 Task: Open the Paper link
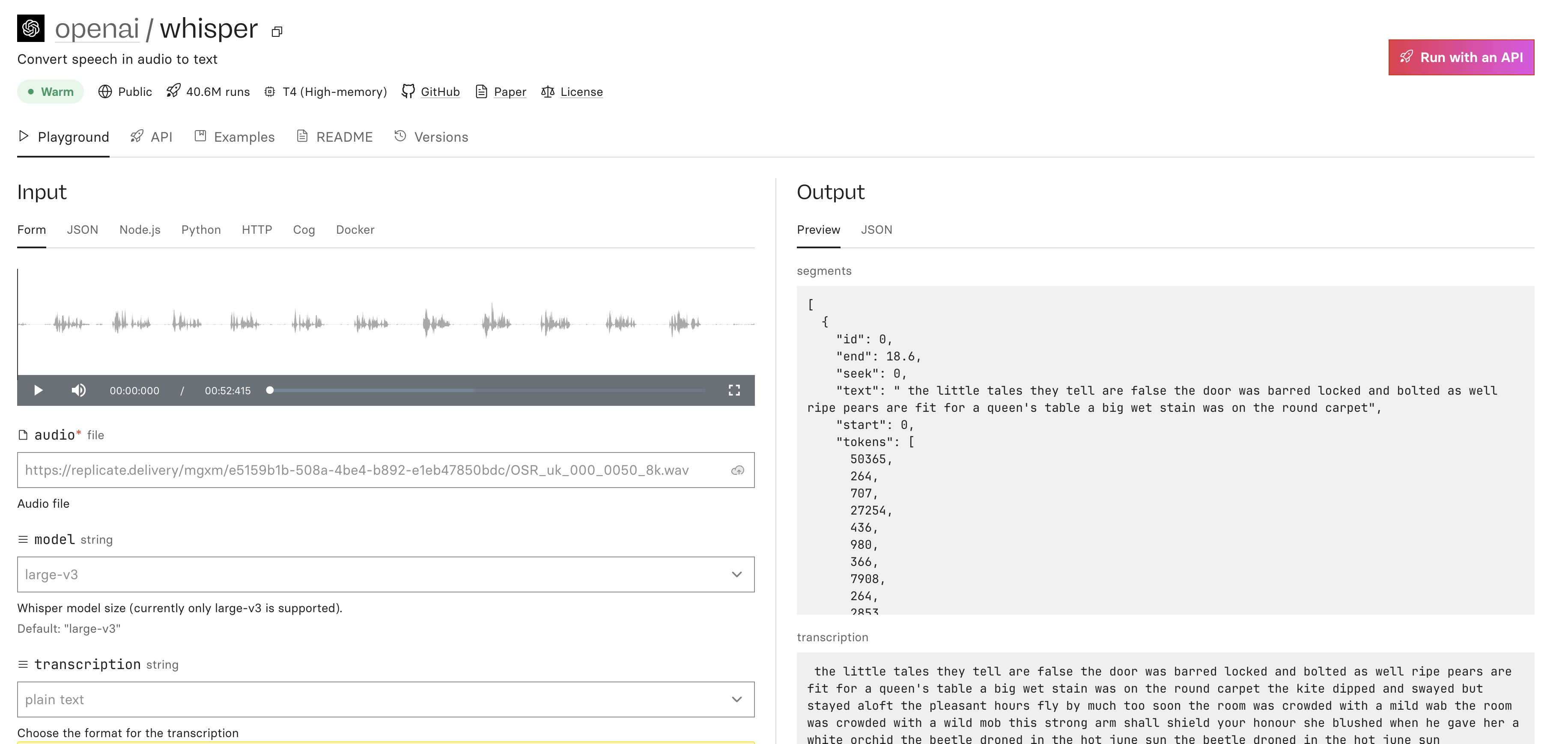click(510, 92)
